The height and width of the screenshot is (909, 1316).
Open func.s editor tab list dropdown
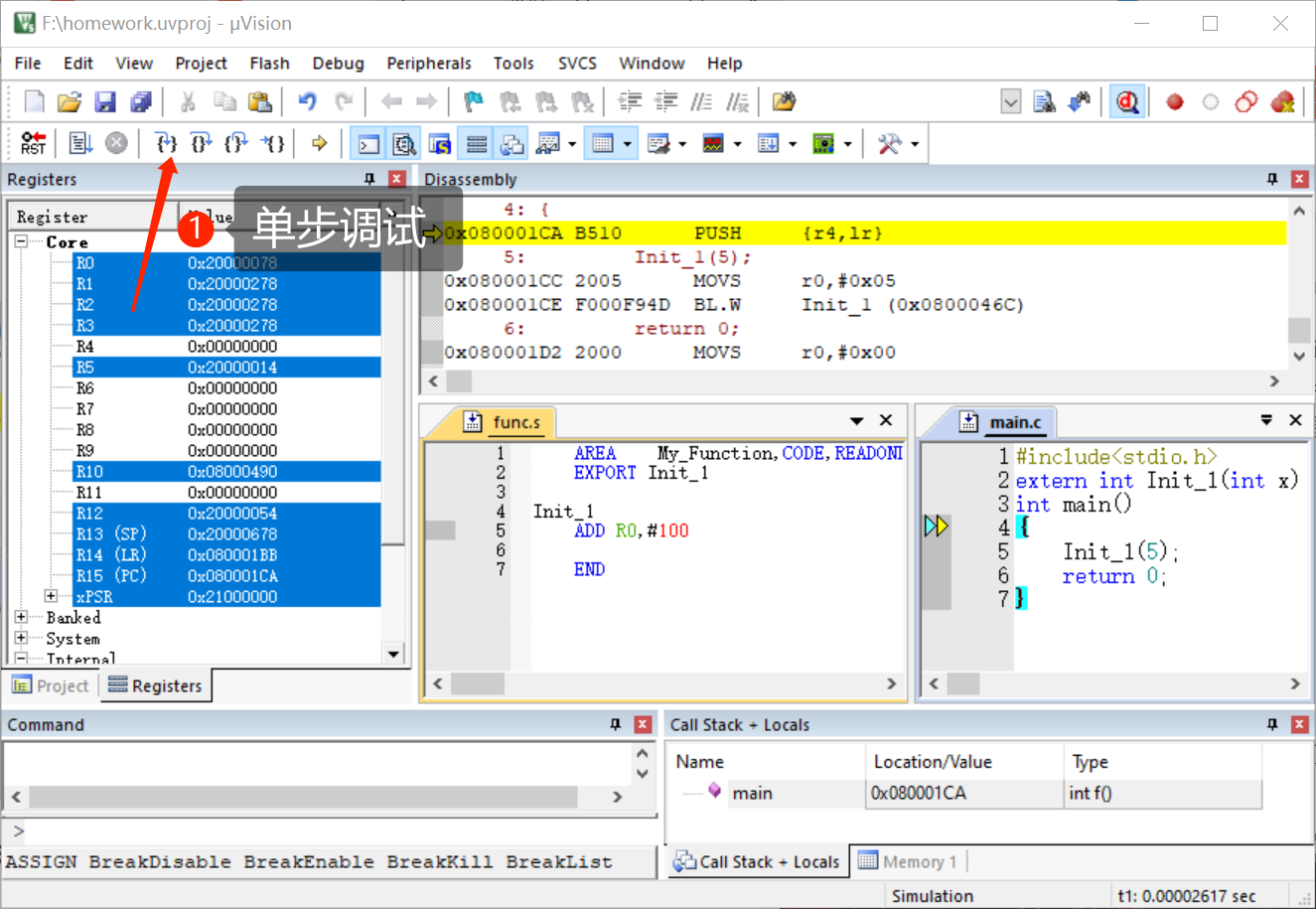tap(857, 420)
